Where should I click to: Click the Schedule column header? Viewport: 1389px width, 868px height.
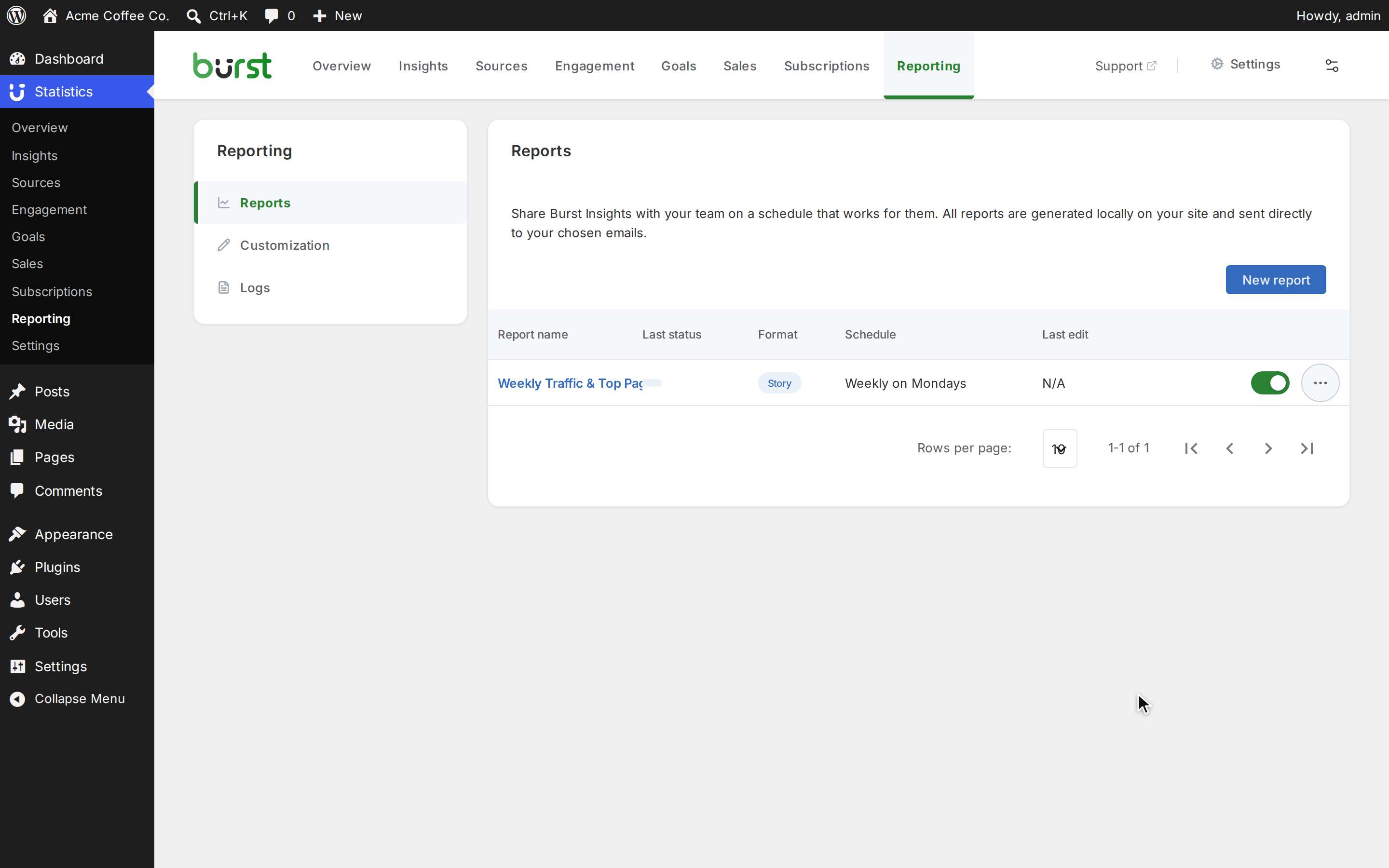pos(870,334)
